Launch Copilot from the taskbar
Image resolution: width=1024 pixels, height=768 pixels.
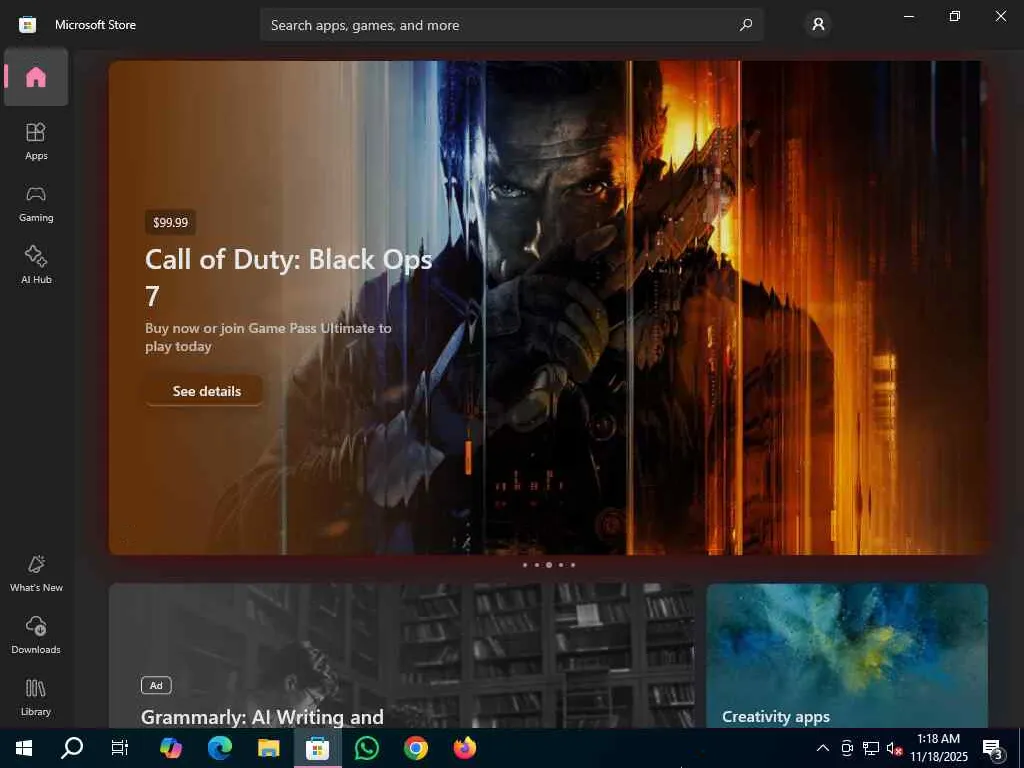coord(170,748)
